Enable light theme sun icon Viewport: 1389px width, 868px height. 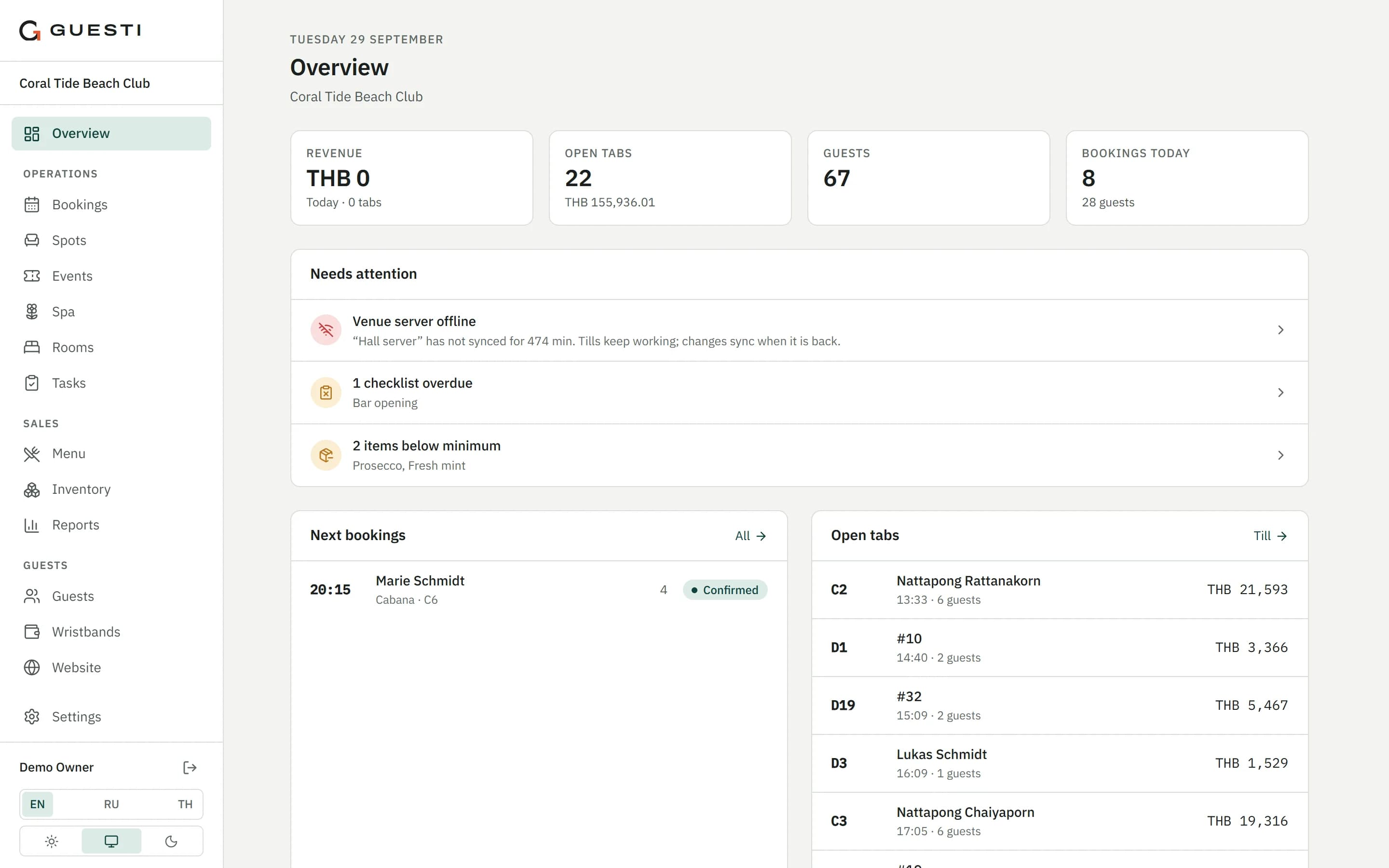[52, 841]
